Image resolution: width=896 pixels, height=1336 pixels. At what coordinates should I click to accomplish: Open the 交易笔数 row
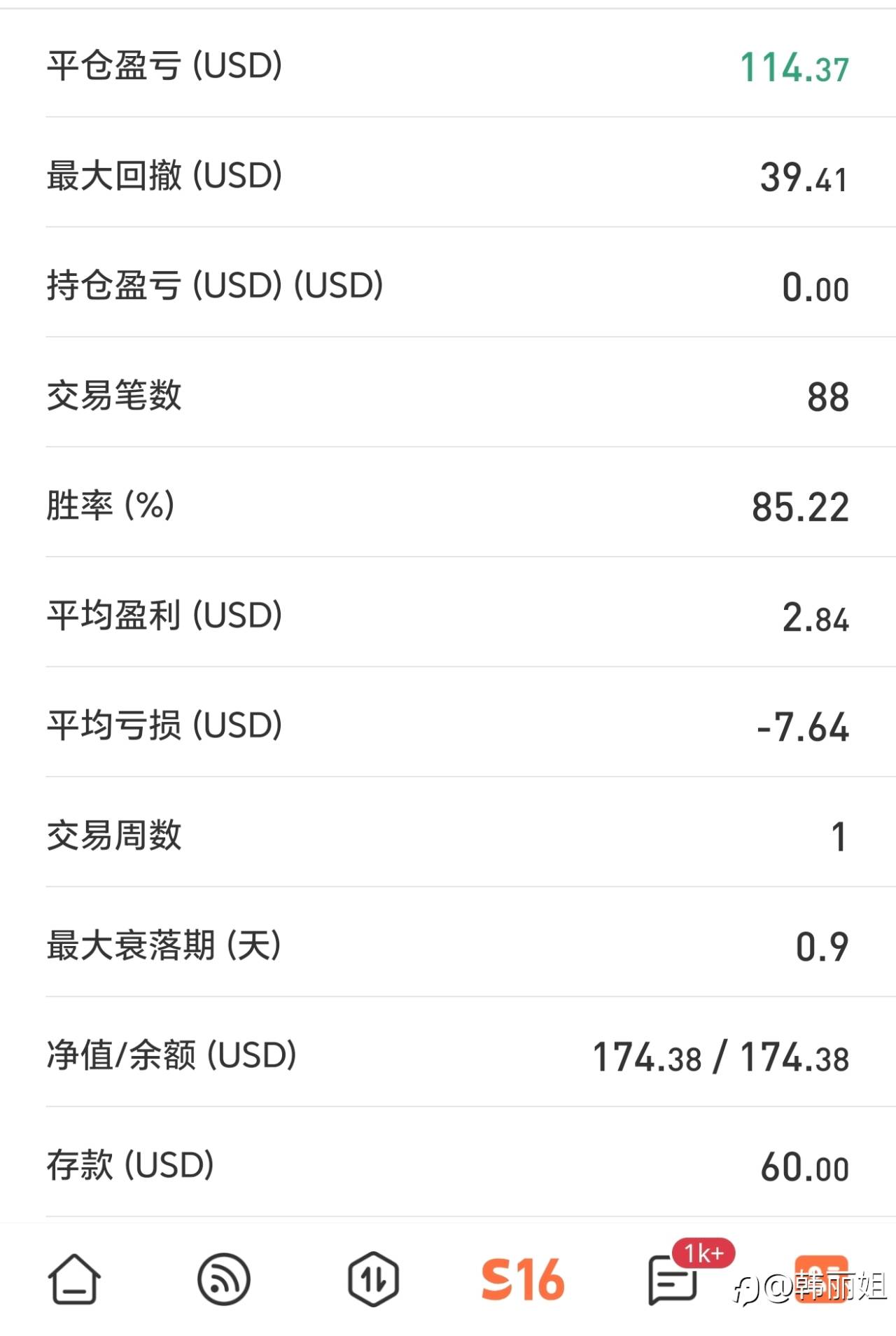pyautogui.click(x=448, y=396)
